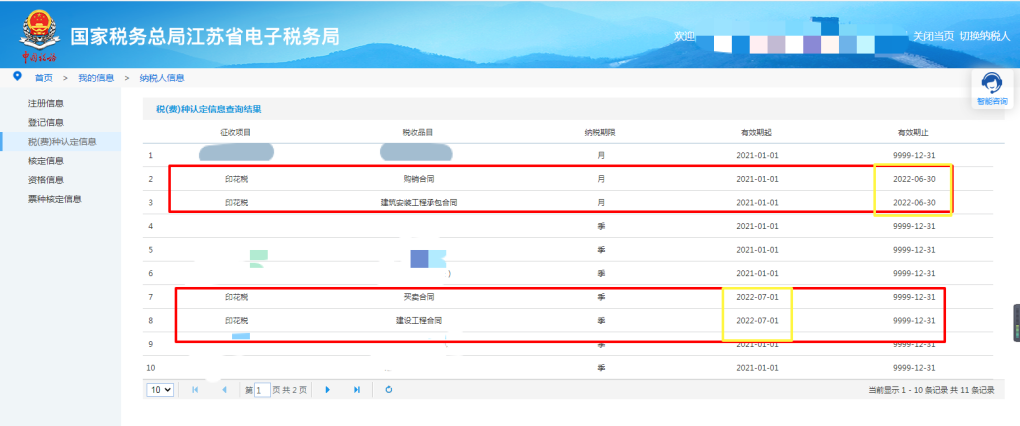Go to previous page arrow
Image resolution: width=1020 pixels, height=426 pixels.
[224, 390]
